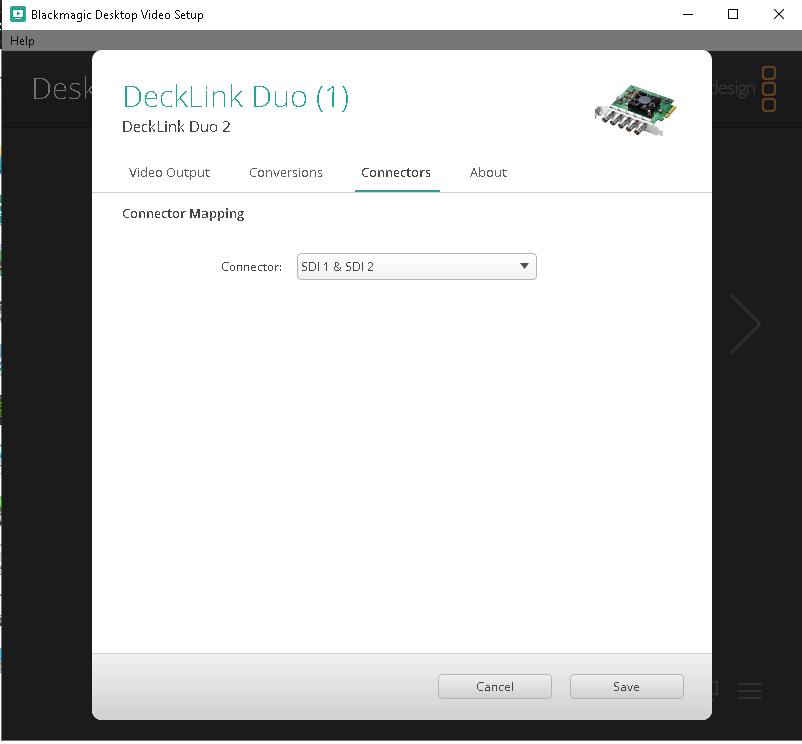Screen dimensions: 802x744
Task: Open the Connector dropdown showing SDI 1 & SDI 2
Action: click(416, 266)
